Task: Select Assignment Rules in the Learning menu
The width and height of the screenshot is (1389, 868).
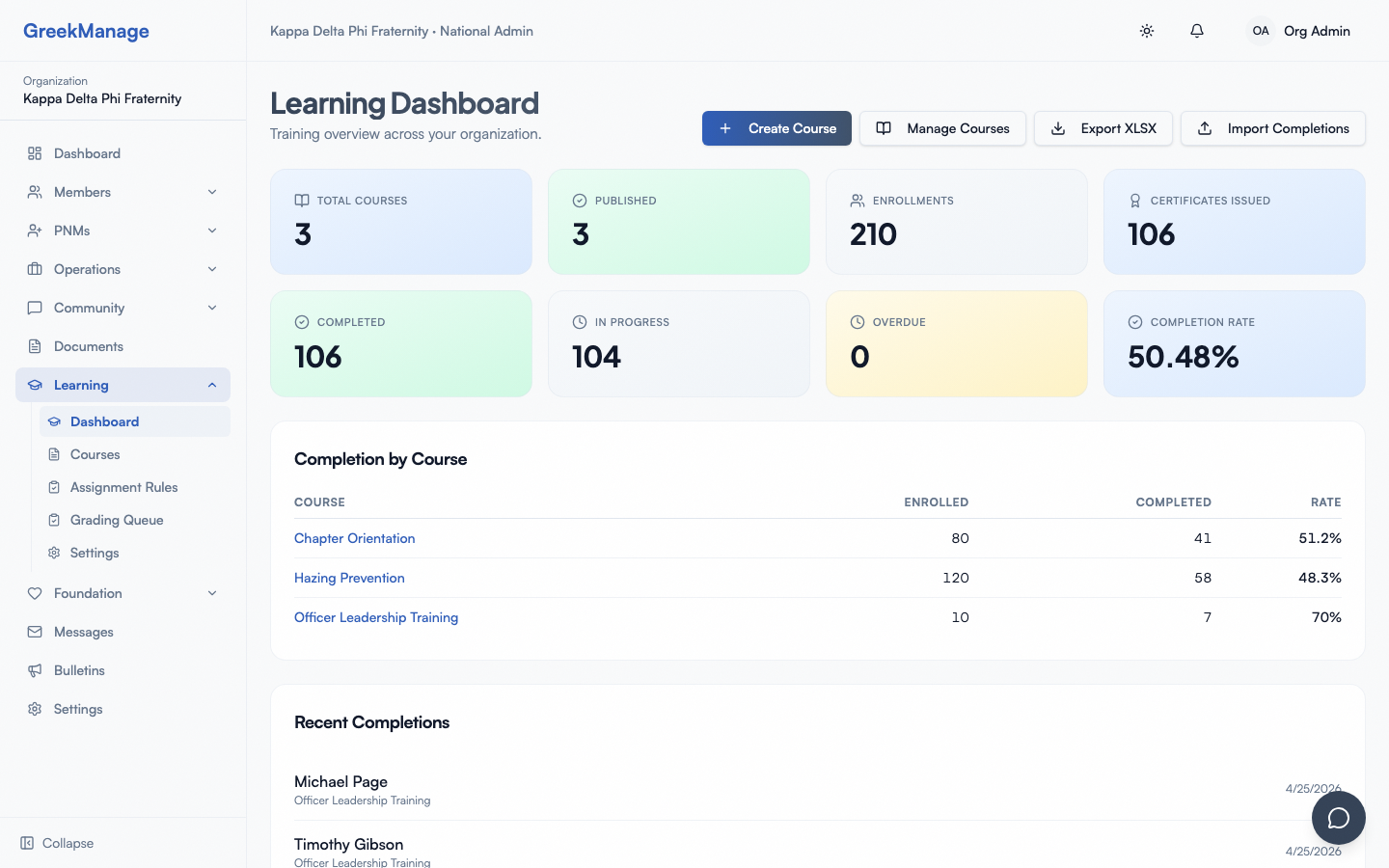Action: (x=123, y=487)
